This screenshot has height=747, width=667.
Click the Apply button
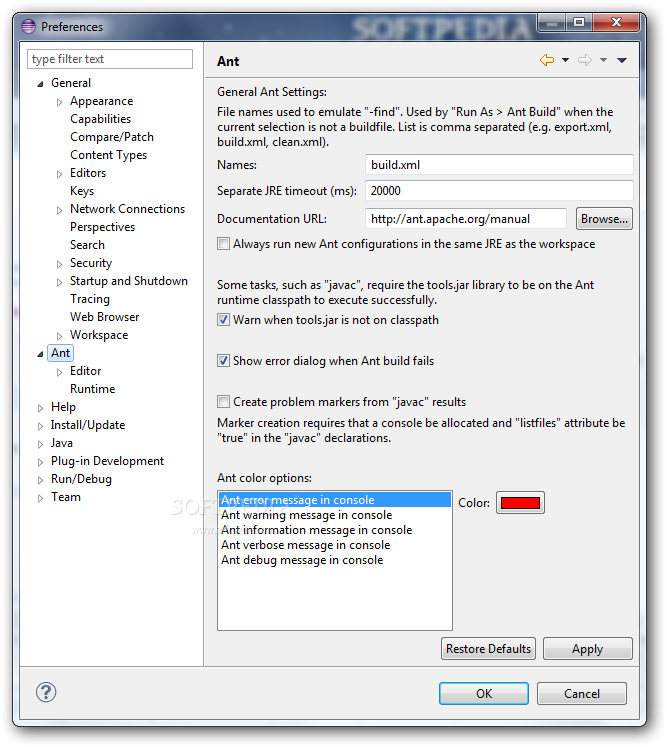coord(587,648)
